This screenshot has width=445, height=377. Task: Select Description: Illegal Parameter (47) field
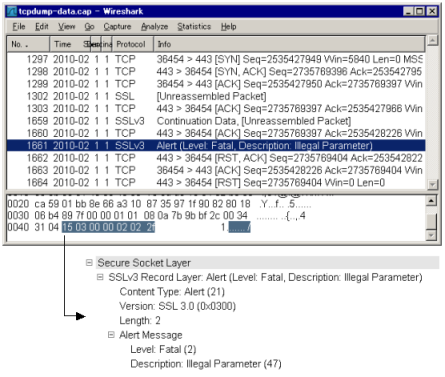tap(206, 364)
